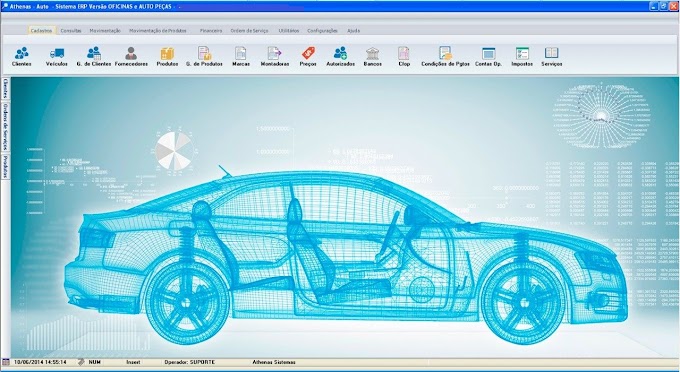Open the Marcas document icon
The image size is (680, 372).
(241, 56)
